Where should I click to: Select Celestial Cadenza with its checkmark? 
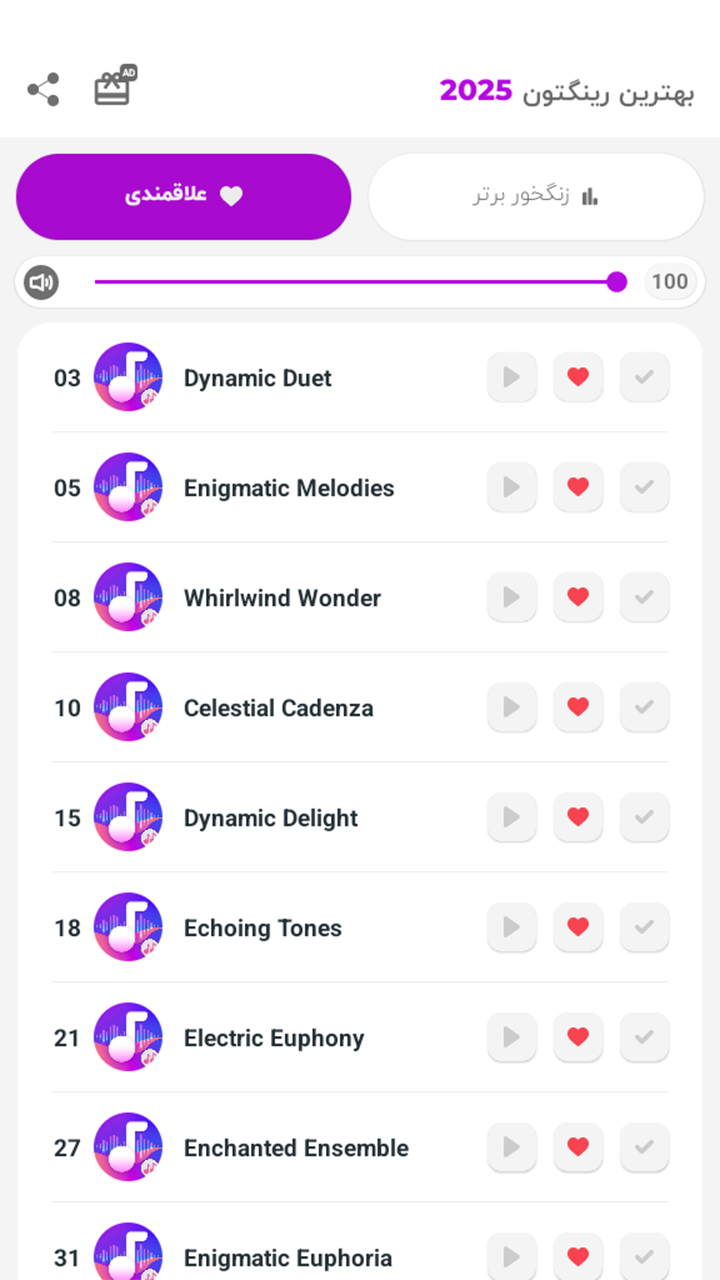point(644,707)
